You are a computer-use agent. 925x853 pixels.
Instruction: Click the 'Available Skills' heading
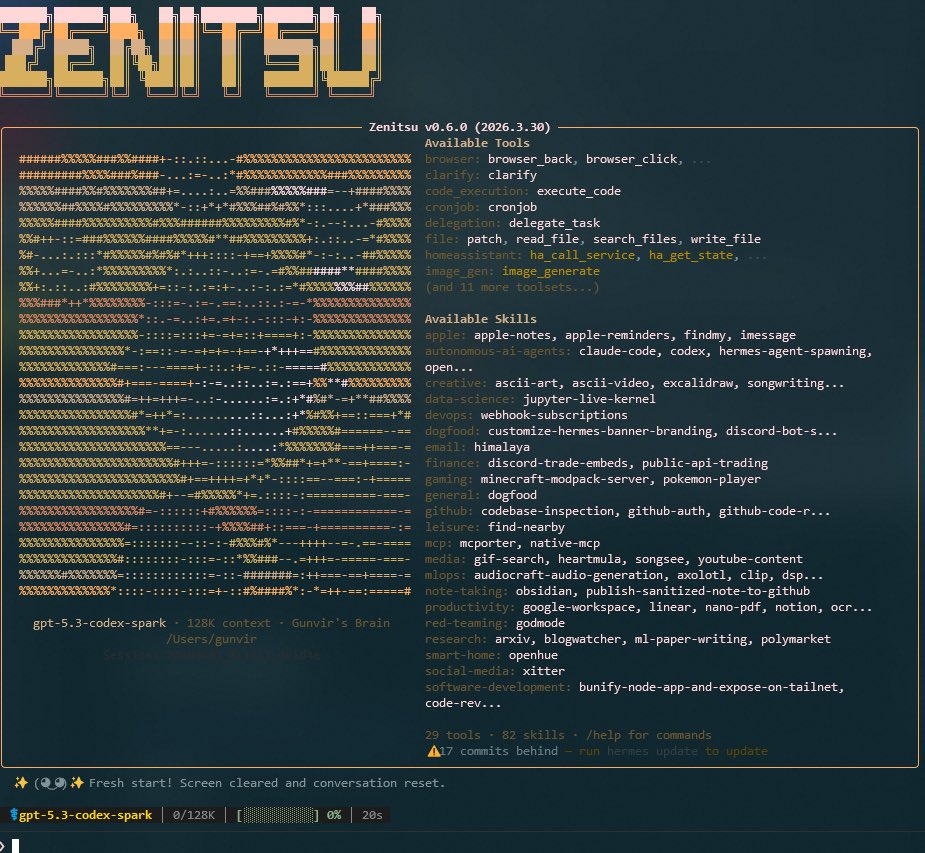tap(480, 319)
